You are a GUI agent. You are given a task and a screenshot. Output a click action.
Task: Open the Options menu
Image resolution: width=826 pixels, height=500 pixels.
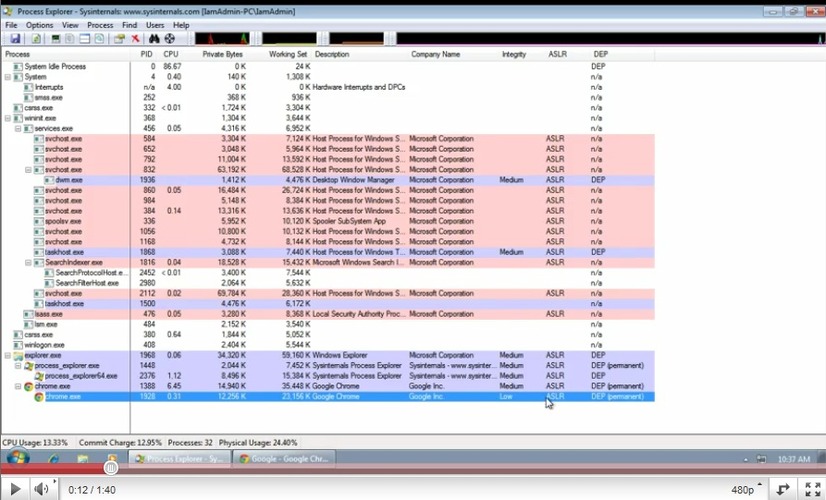click(x=40, y=25)
